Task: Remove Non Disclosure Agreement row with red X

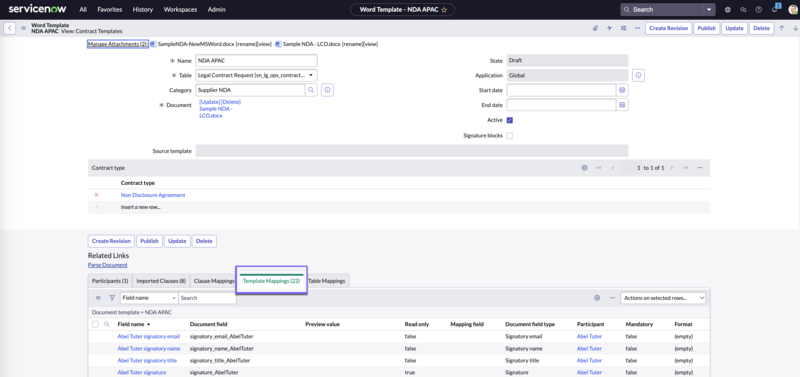Action: pos(96,195)
